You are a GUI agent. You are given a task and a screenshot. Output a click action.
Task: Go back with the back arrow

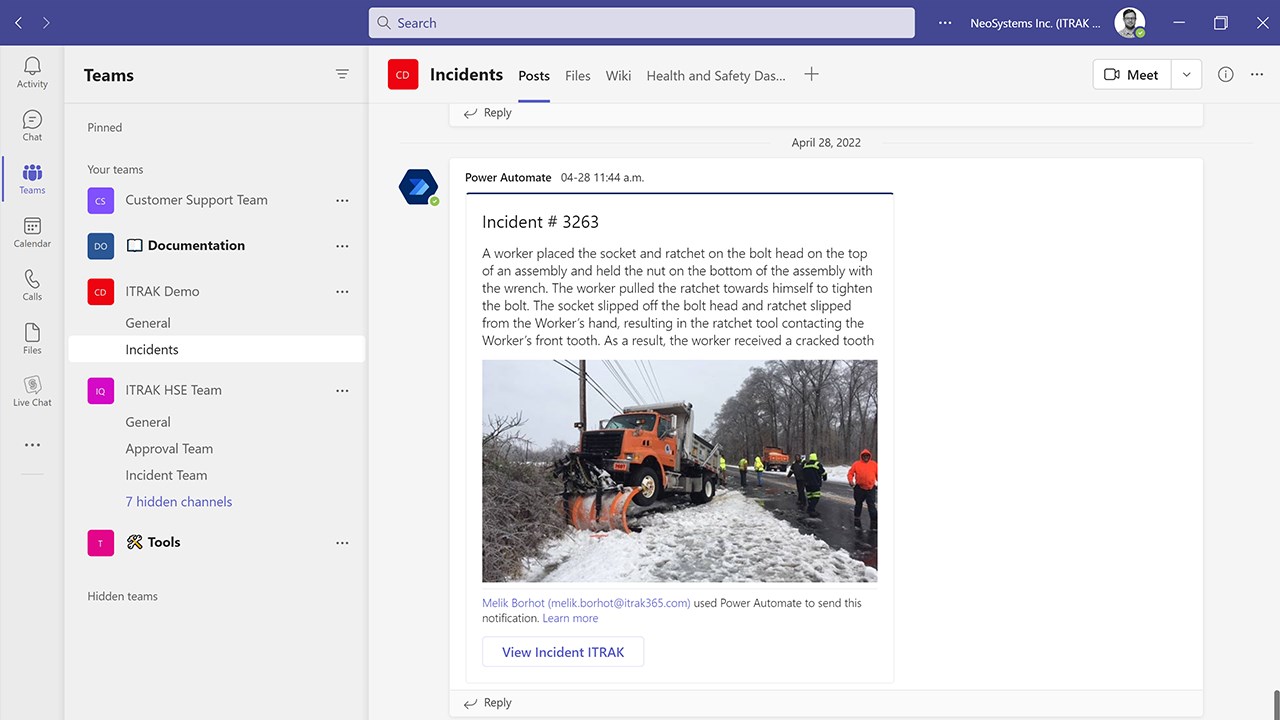click(19, 22)
